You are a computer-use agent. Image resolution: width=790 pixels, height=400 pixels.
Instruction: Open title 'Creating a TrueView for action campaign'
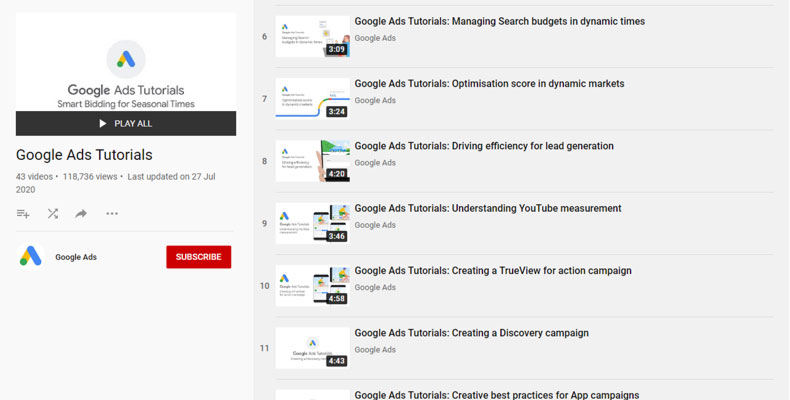pyautogui.click(x=493, y=271)
